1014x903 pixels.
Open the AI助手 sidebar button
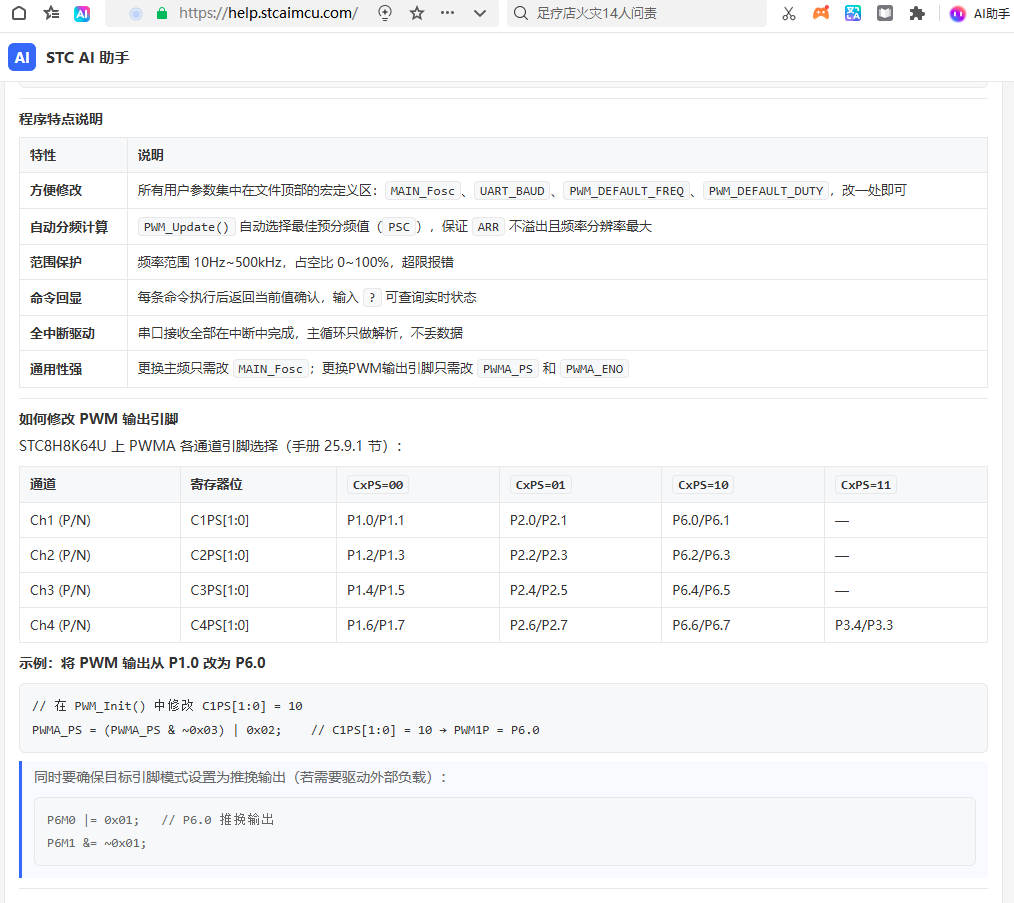coord(979,13)
